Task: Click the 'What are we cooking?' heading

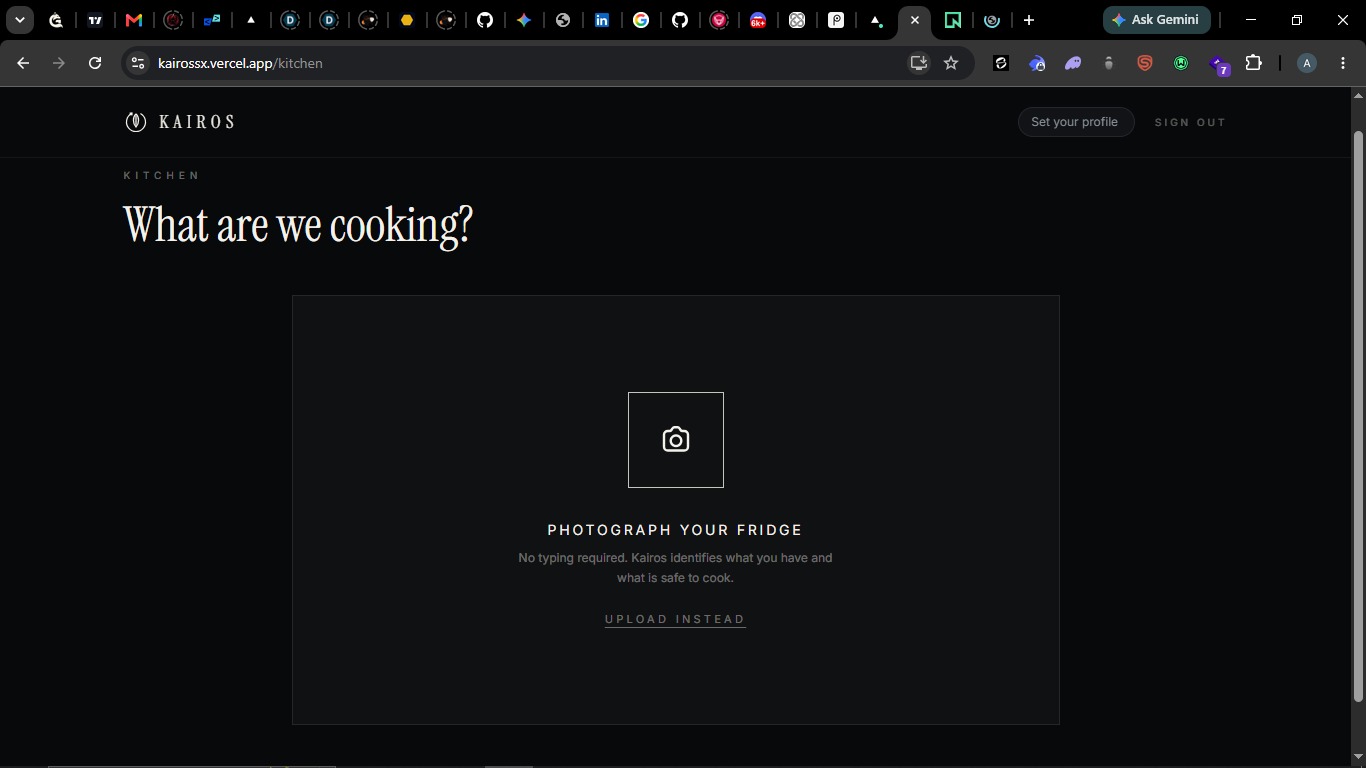Action: [298, 225]
